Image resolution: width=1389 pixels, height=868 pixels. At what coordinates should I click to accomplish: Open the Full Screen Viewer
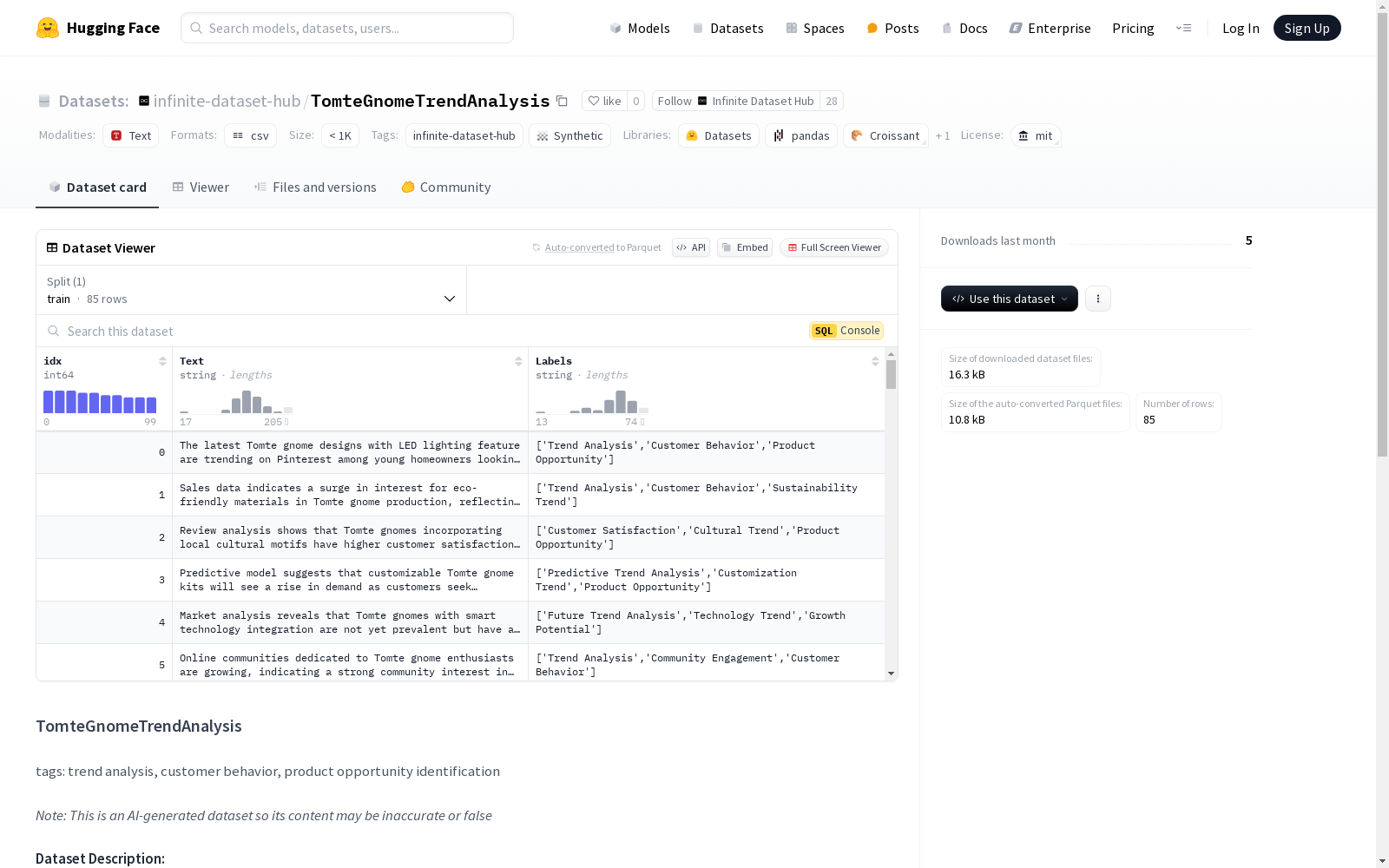point(834,247)
